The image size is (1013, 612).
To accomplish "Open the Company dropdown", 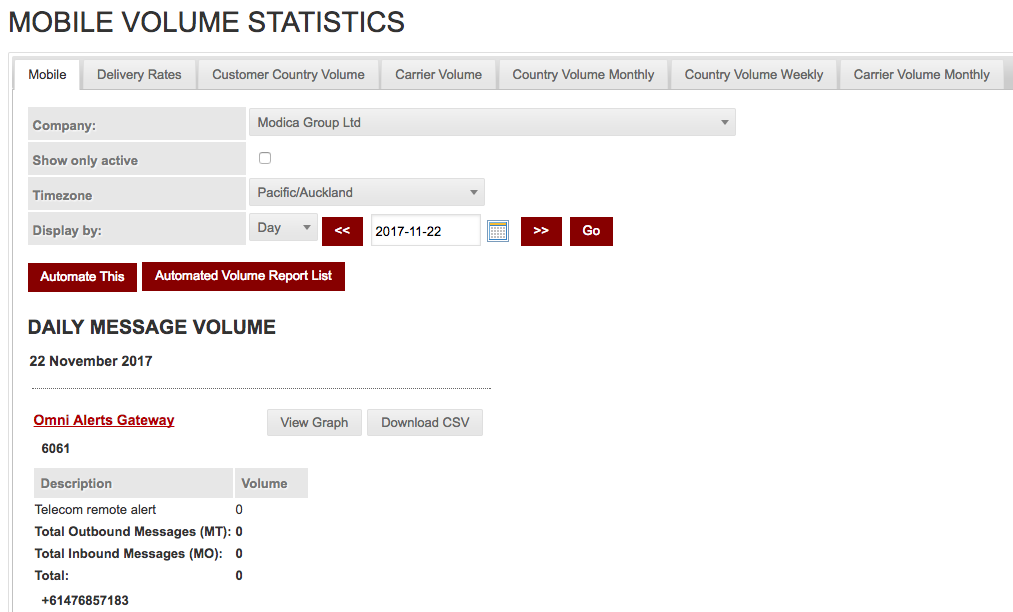I will point(491,123).
